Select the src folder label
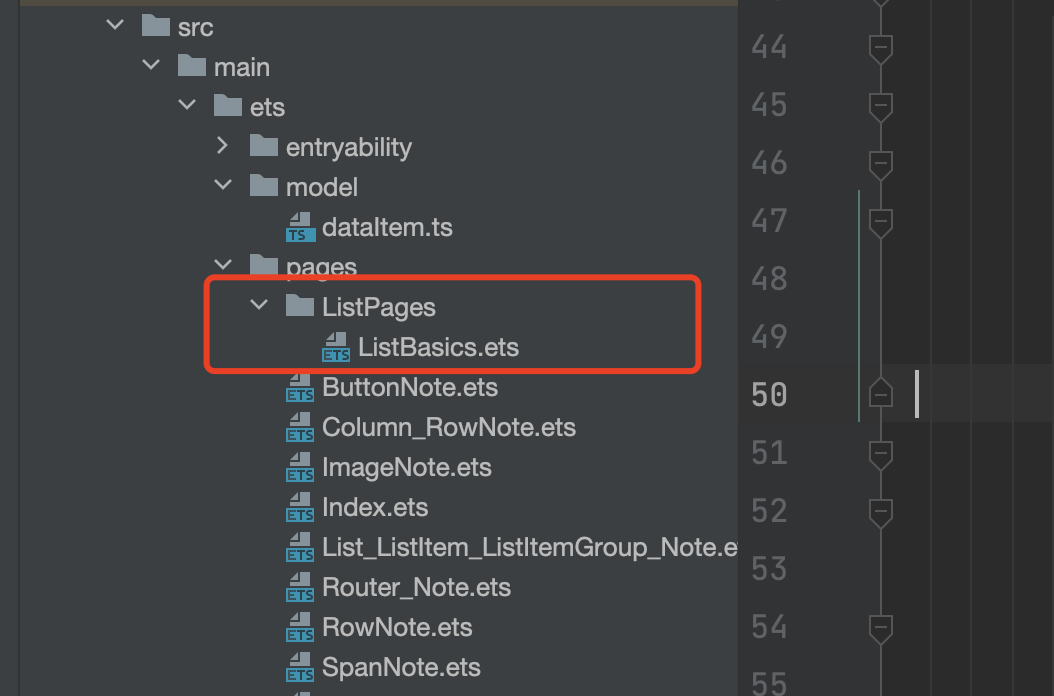The image size is (1054, 696). click(x=196, y=27)
